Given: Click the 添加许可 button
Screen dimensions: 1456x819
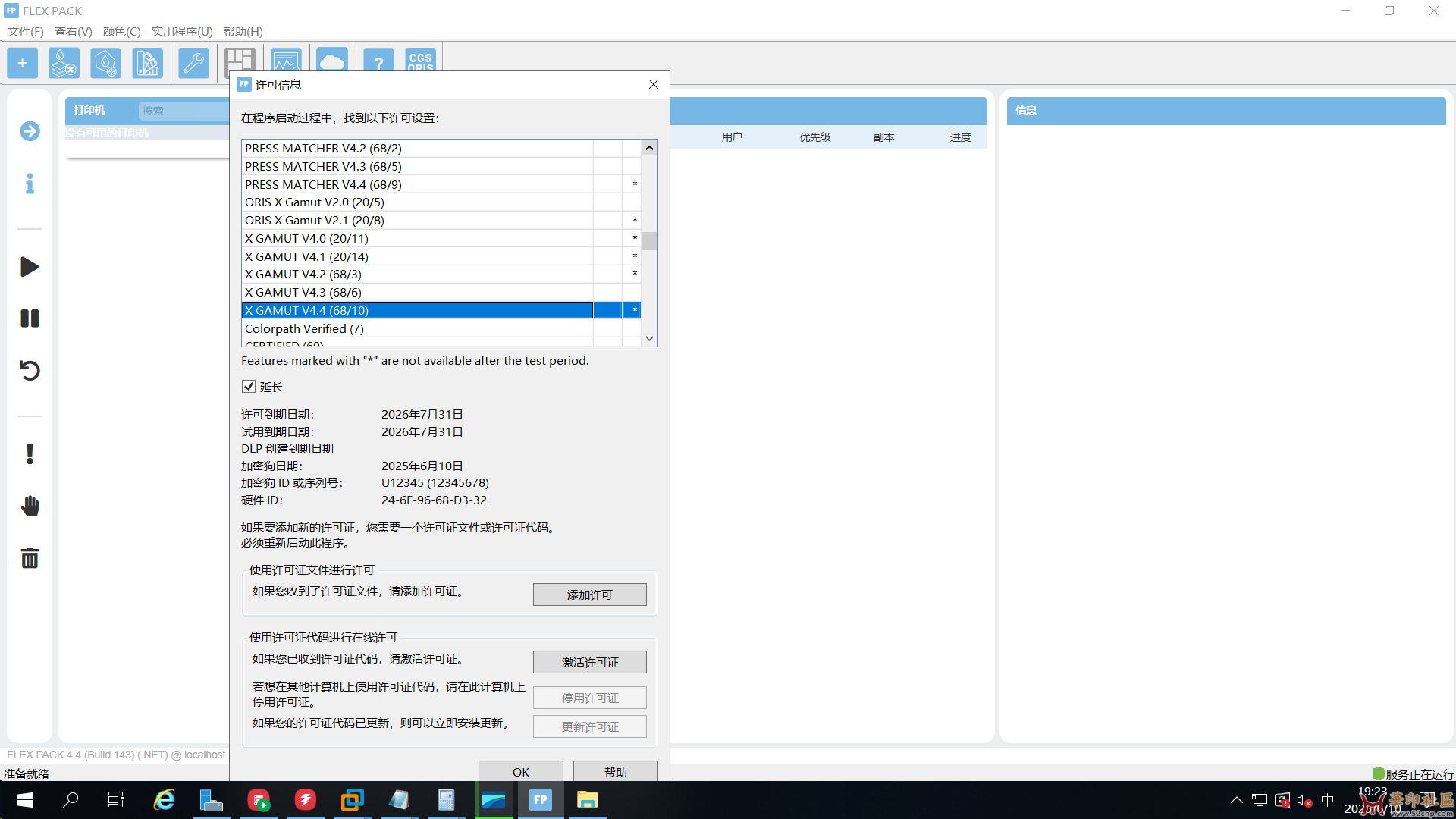Looking at the screenshot, I should point(589,595).
